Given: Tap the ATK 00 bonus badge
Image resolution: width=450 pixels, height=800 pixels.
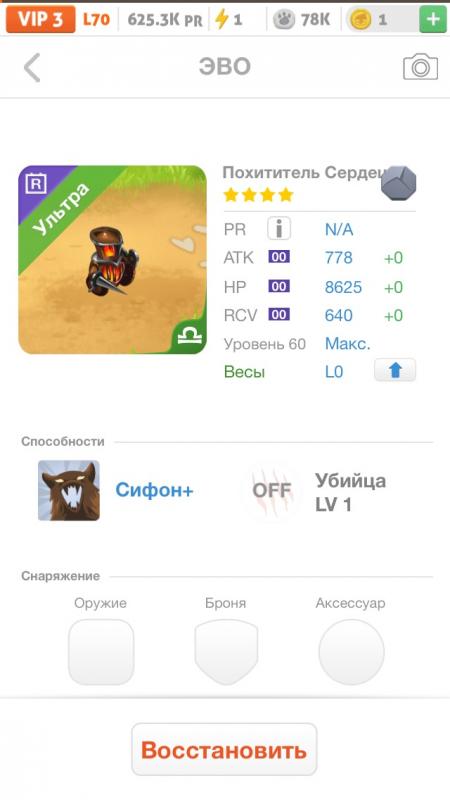Looking at the screenshot, I should pyautogui.click(x=279, y=257).
